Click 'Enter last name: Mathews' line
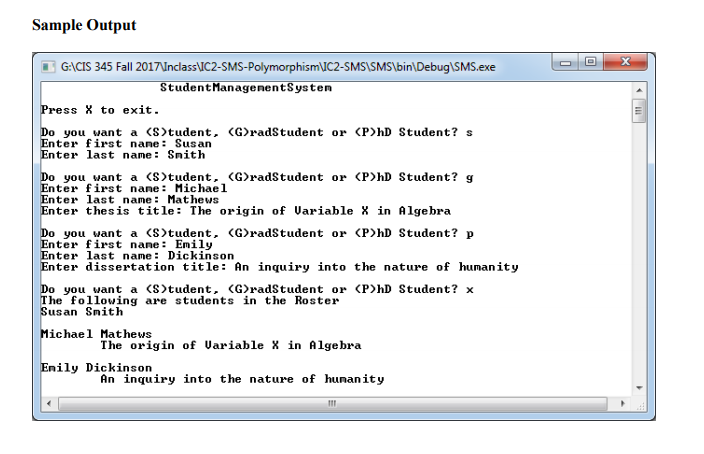This screenshot has width=704, height=454. click(130, 200)
